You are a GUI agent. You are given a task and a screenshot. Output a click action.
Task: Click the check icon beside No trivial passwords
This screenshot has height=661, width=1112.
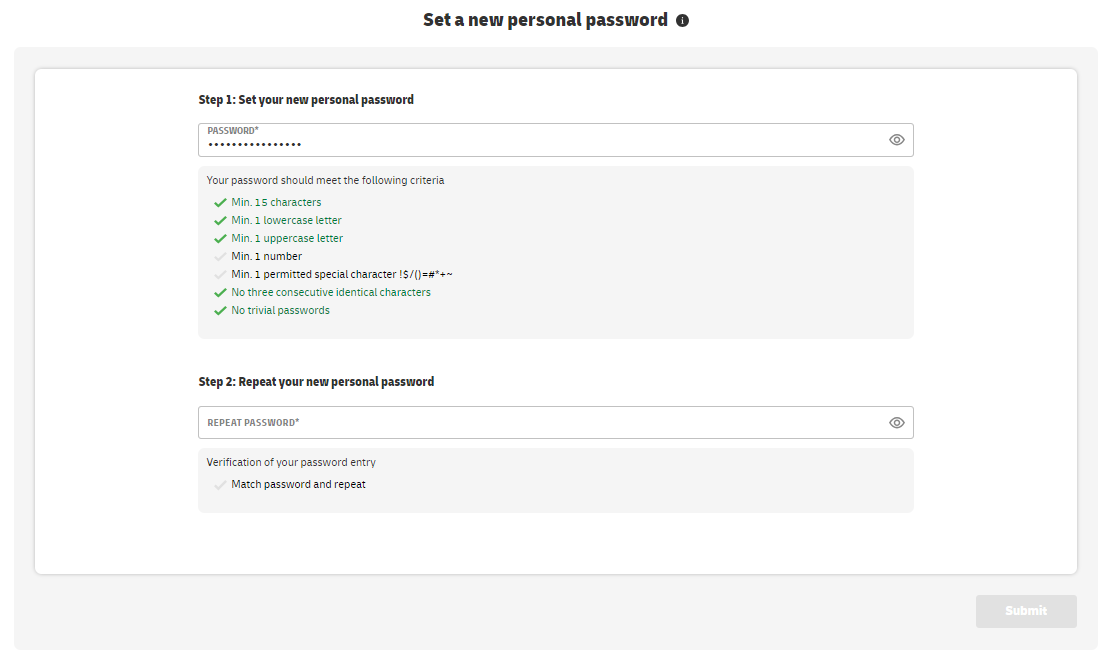click(x=220, y=311)
